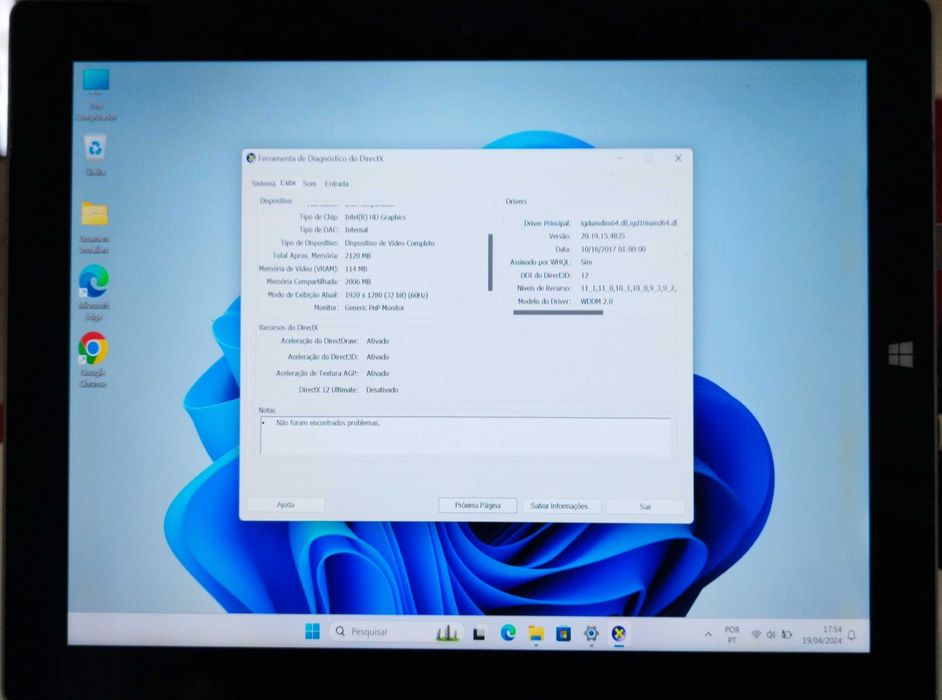Expand the hidden tray icons chevron
Image resolution: width=942 pixels, height=700 pixels.
point(708,634)
